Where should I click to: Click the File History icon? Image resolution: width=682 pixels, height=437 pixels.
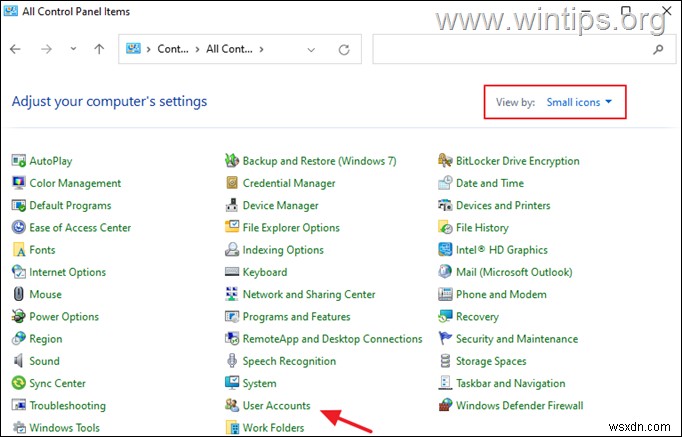[445, 227]
